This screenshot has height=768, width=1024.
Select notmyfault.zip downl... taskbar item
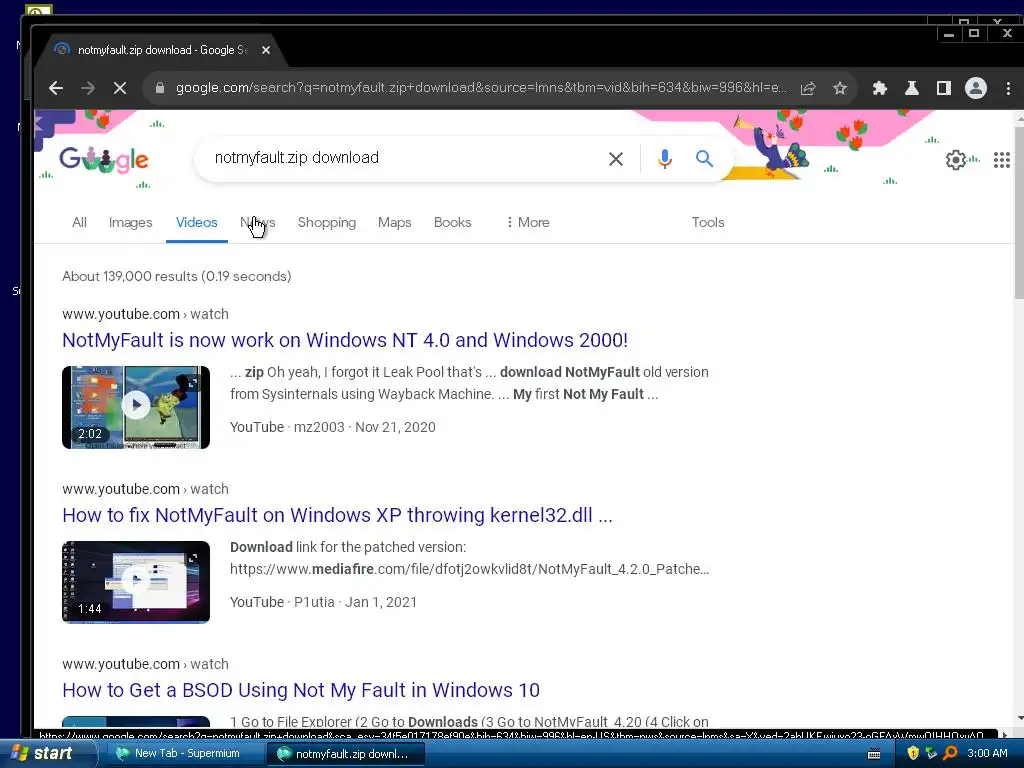pos(345,754)
